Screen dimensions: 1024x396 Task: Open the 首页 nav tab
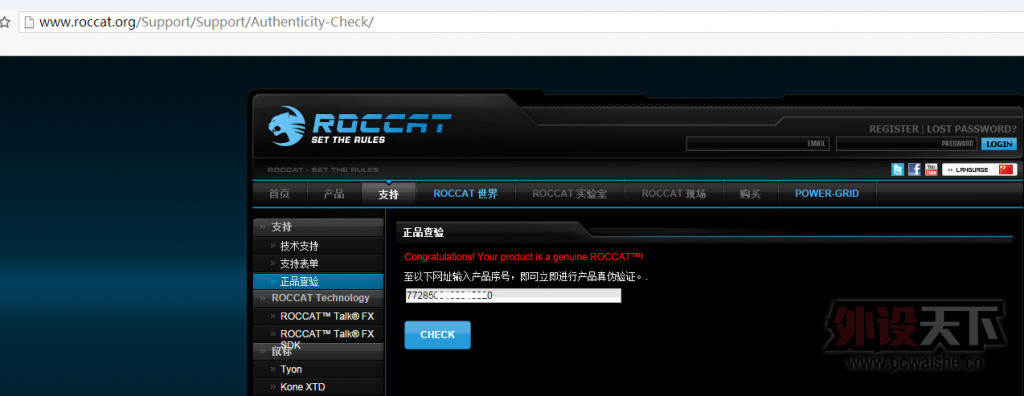(x=279, y=194)
